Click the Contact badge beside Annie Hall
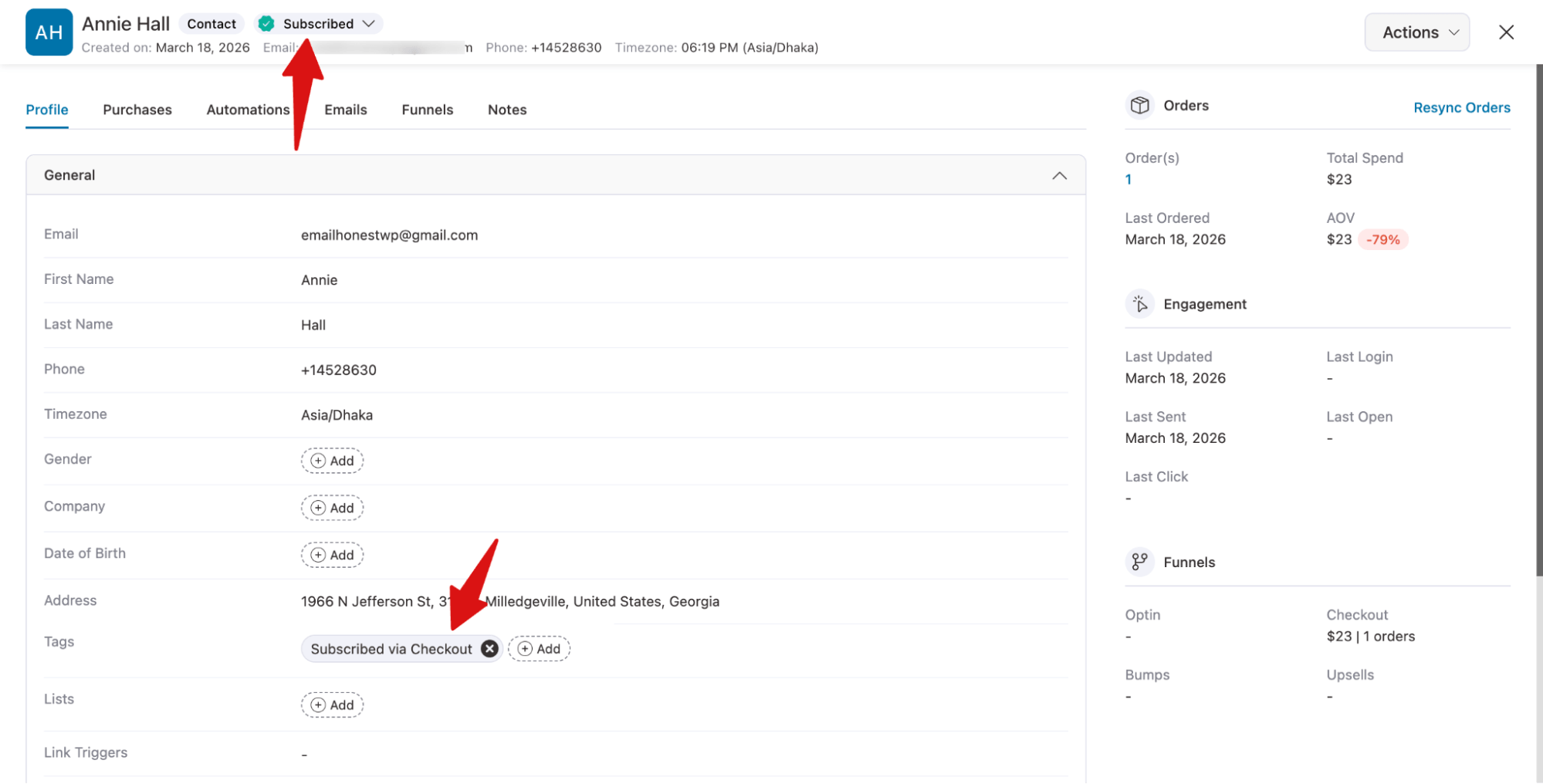The width and height of the screenshot is (1543, 784). pos(211,23)
